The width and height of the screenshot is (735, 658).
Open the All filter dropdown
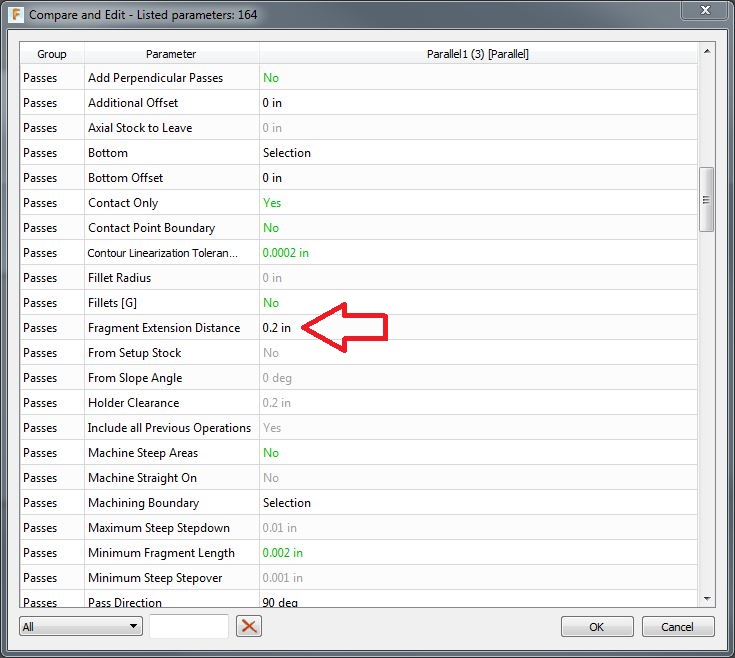(x=81, y=627)
